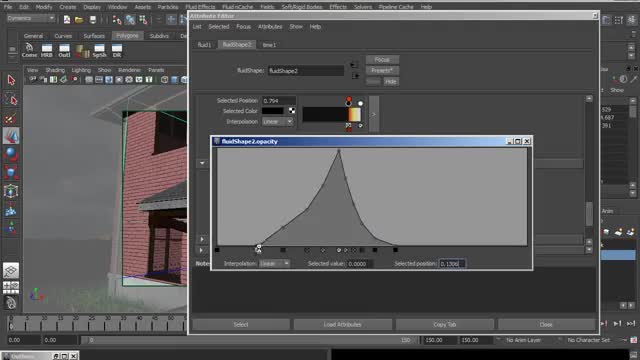Viewport: 640px width, 360px height.
Task: Click the Hide button
Action: 391,82
